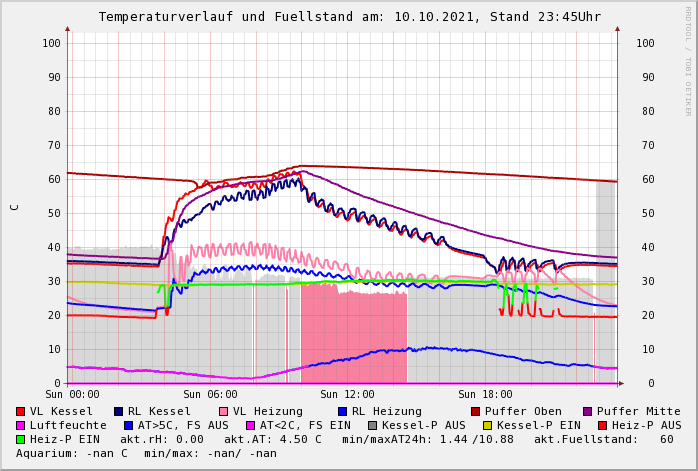The width and height of the screenshot is (698, 471).
Task: Select the pink VL Heizung legend swatch
Action: pyautogui.click(x=224, y=411)
